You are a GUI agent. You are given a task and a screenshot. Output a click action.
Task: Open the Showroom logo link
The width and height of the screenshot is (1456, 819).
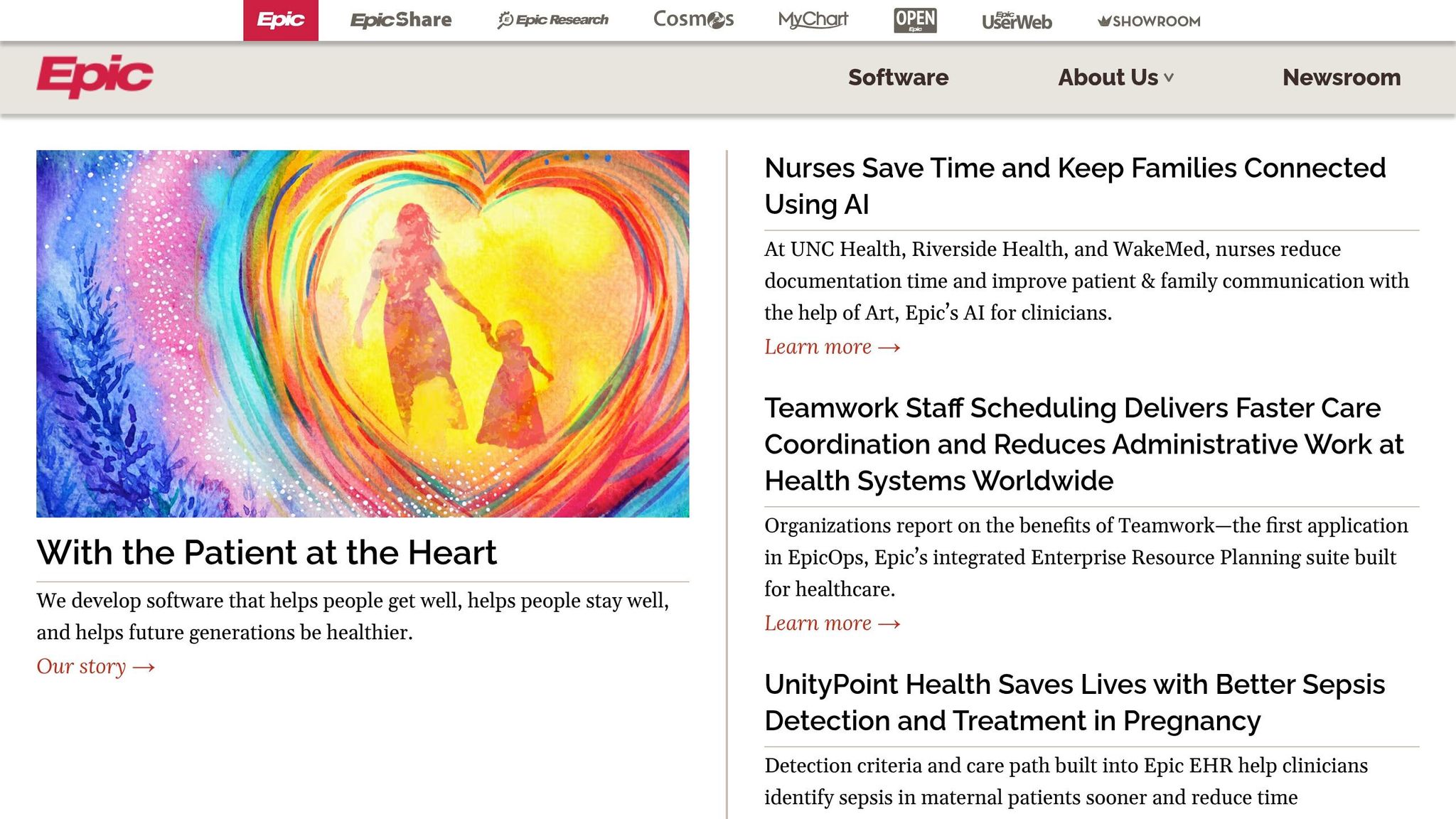(x=1149, y=21)
